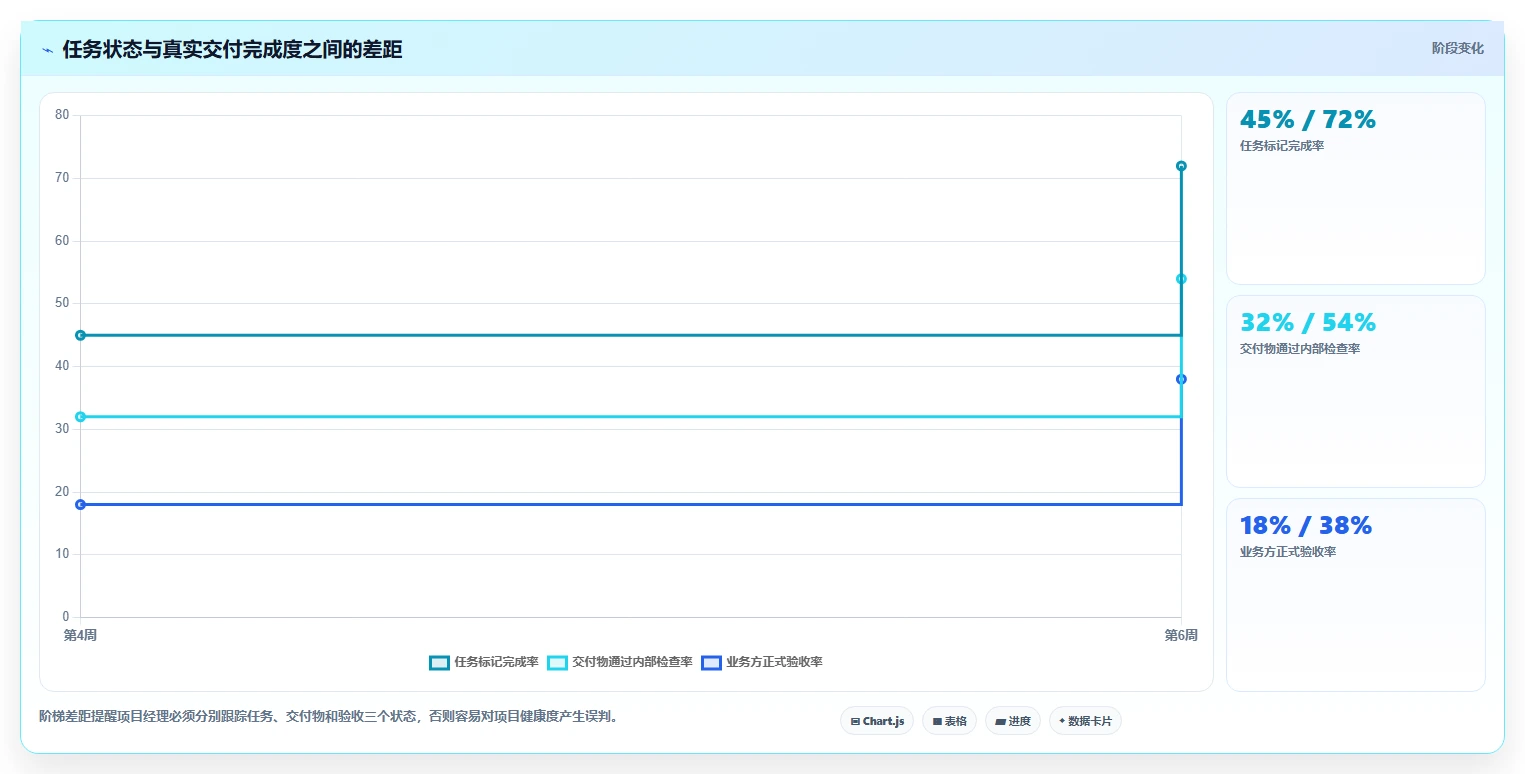Viewport: 1525px width, 774px height.
Task: Click the 数据卡片 sparkle icon
Action: click(1062, 721)
